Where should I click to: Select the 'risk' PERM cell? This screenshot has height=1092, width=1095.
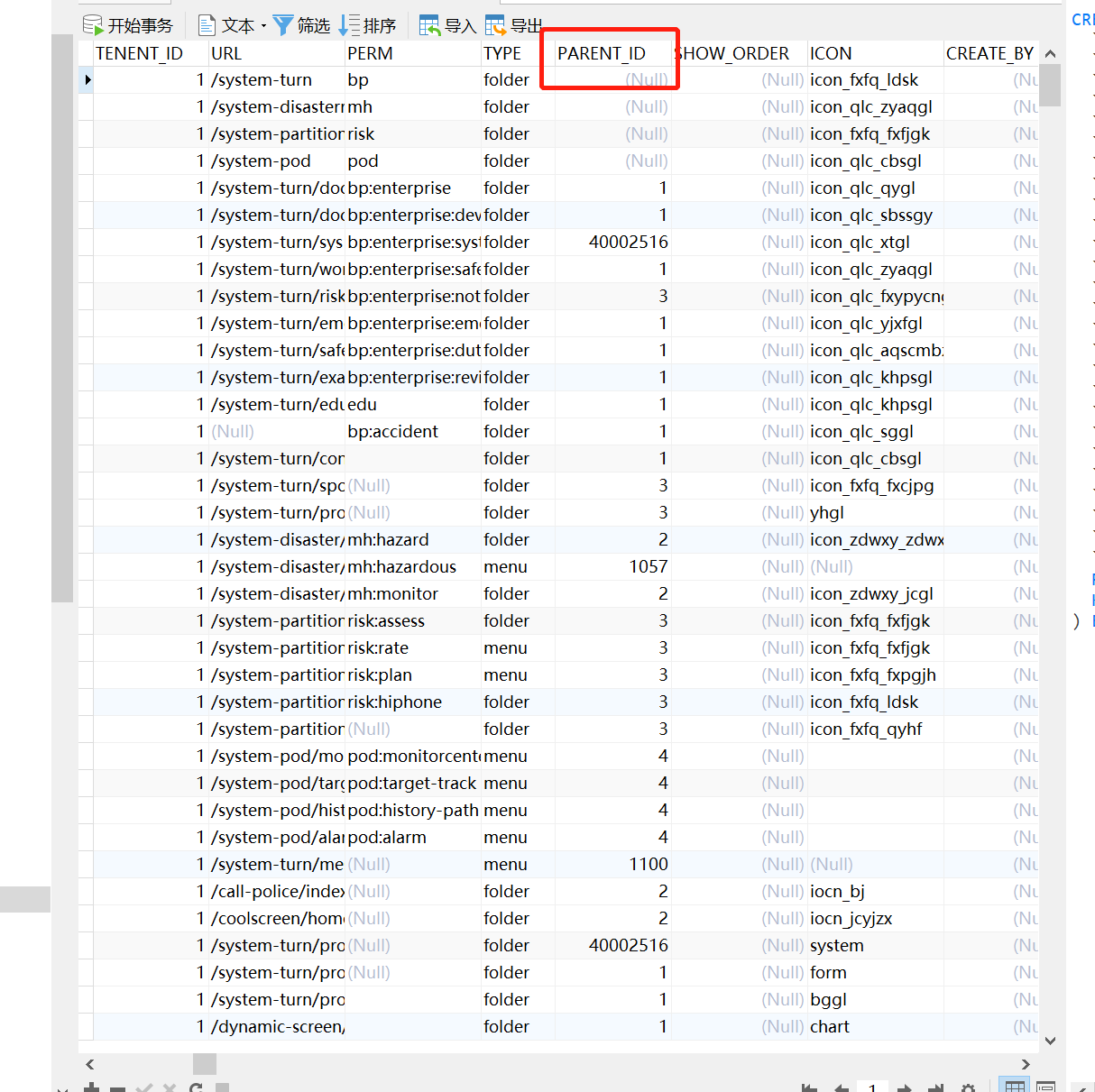tap(413, 133)
